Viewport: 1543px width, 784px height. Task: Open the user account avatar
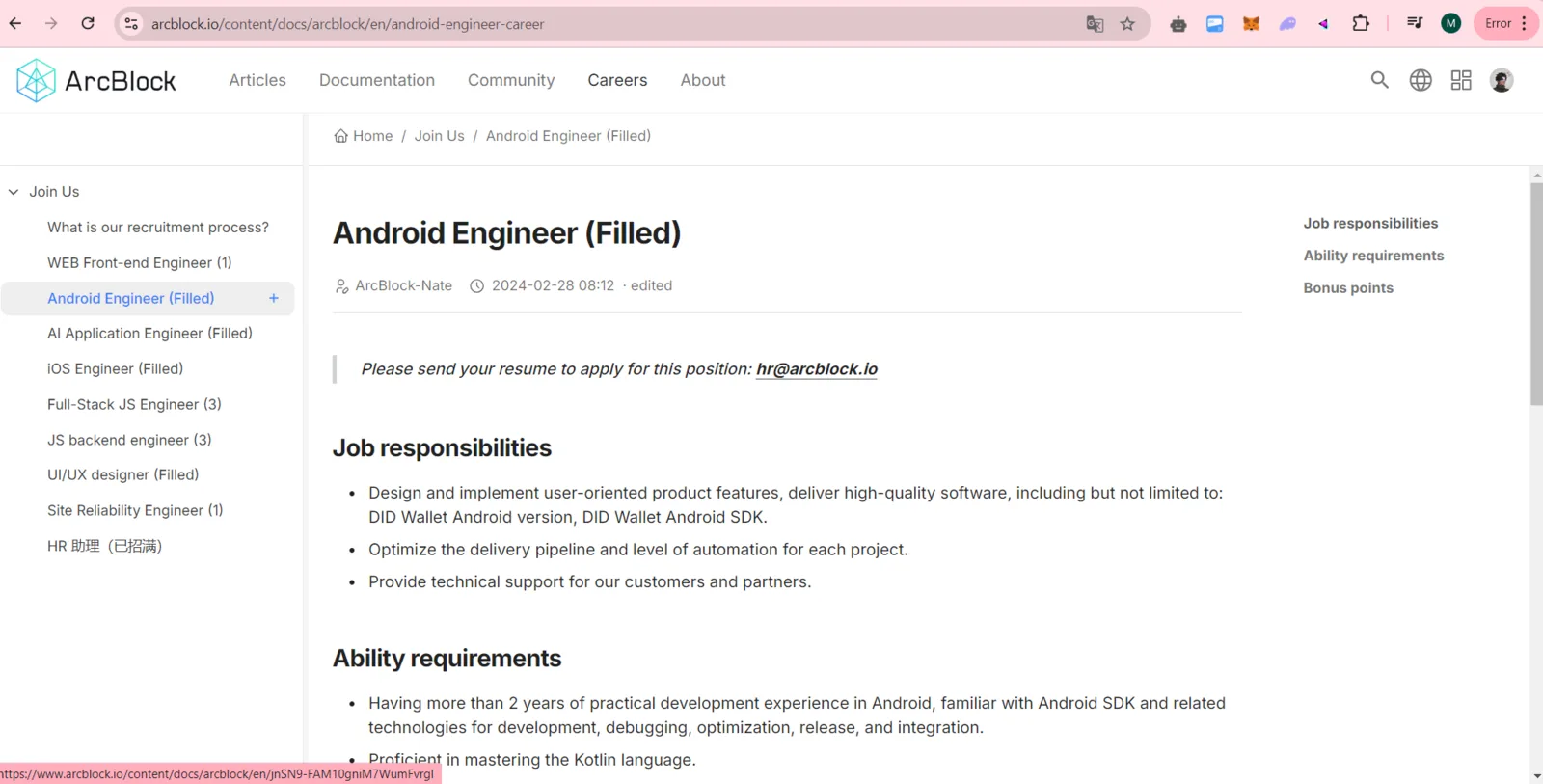click(x=1502, y=80)
